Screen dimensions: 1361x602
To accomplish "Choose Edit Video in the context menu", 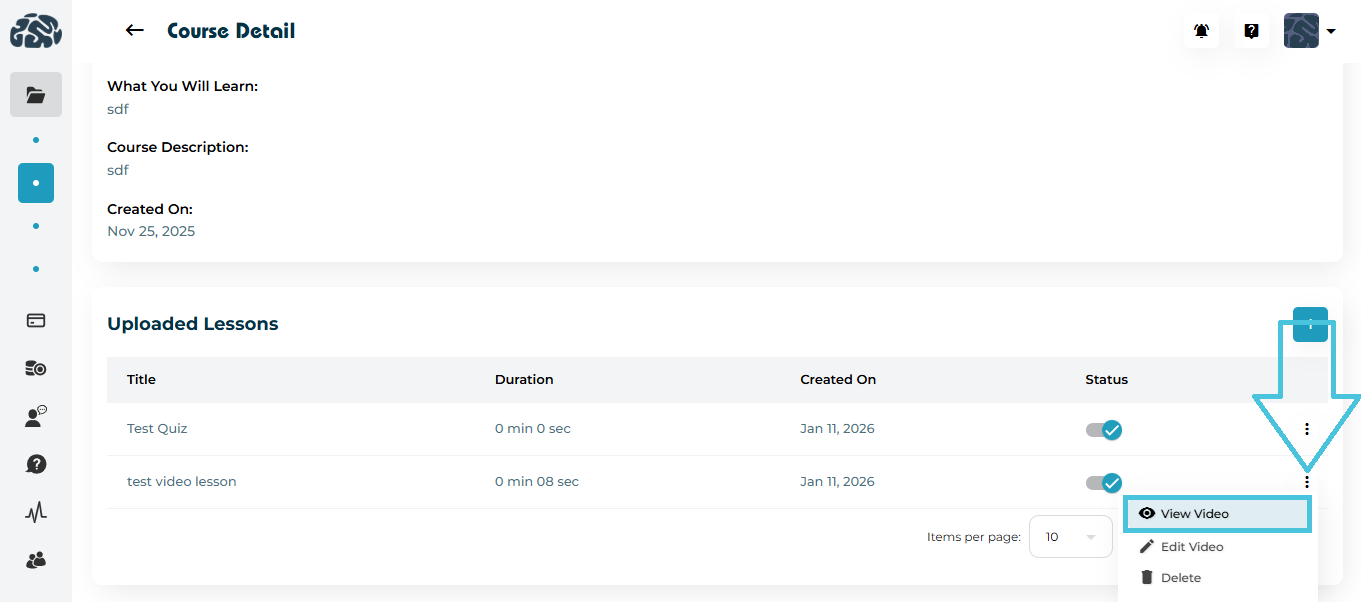I will tap(1191, 547).
